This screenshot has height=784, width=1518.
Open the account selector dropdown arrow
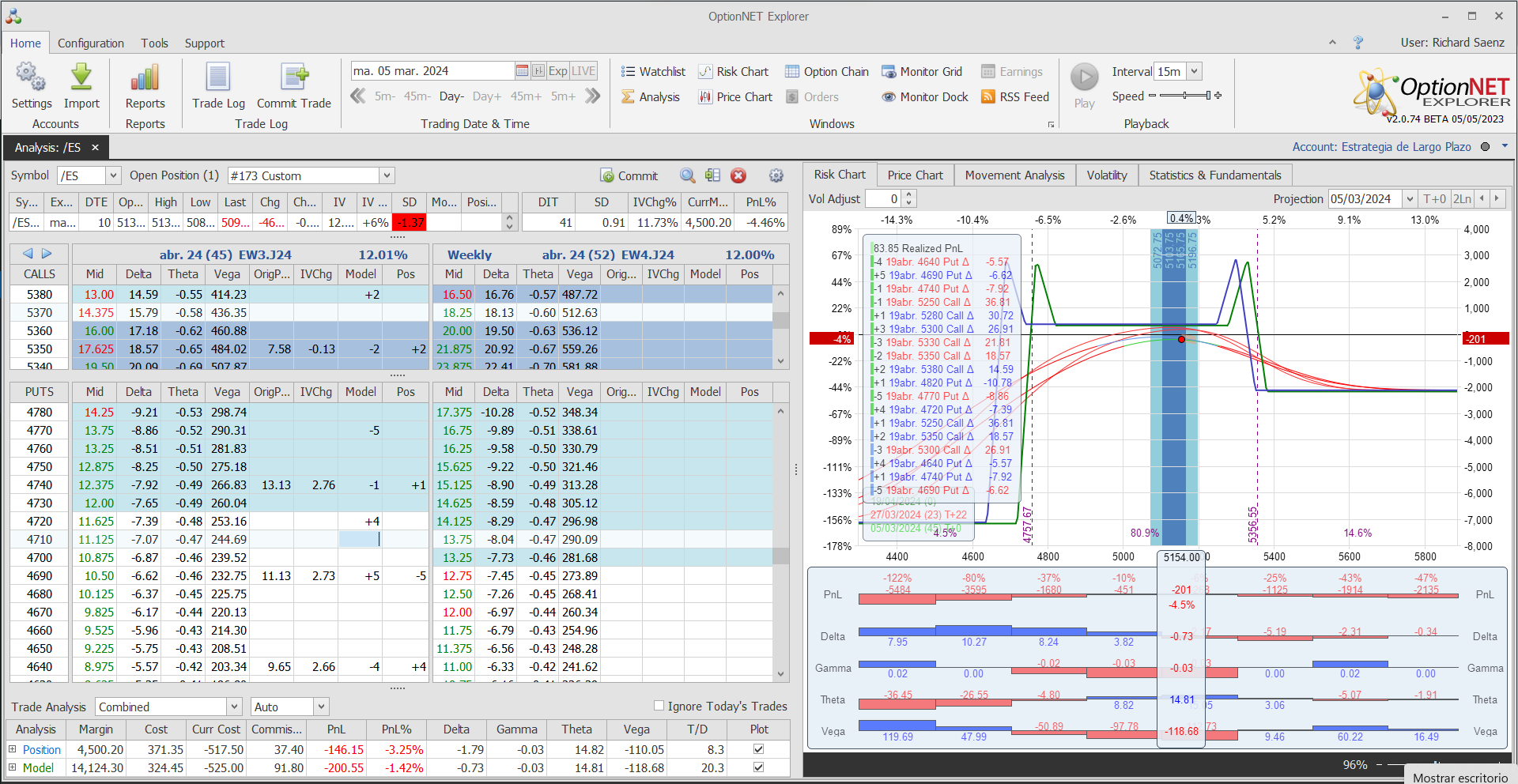pyautogui.click(x=1505, y=146)
